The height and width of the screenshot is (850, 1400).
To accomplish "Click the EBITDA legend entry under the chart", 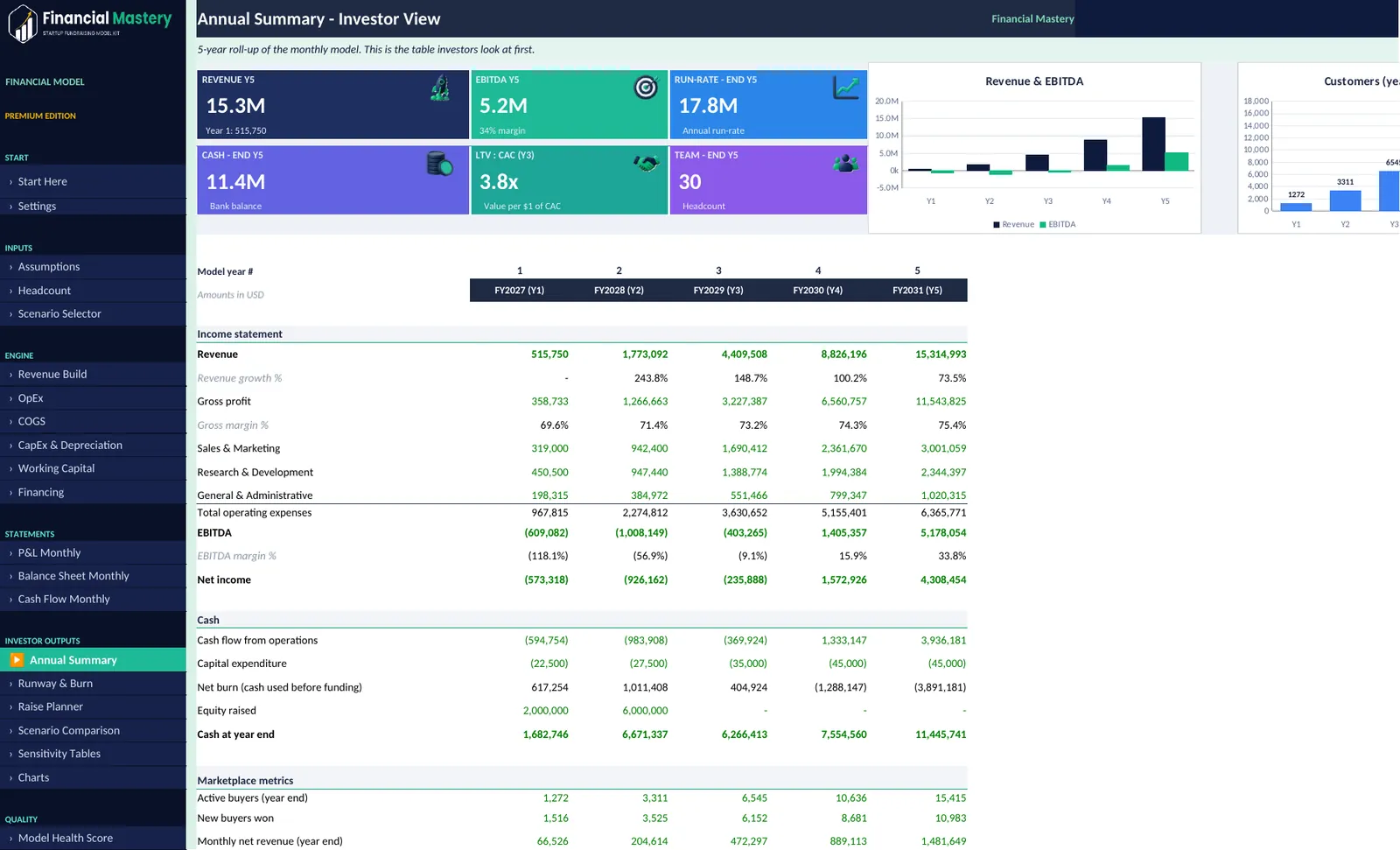I will coord(1057,225).
